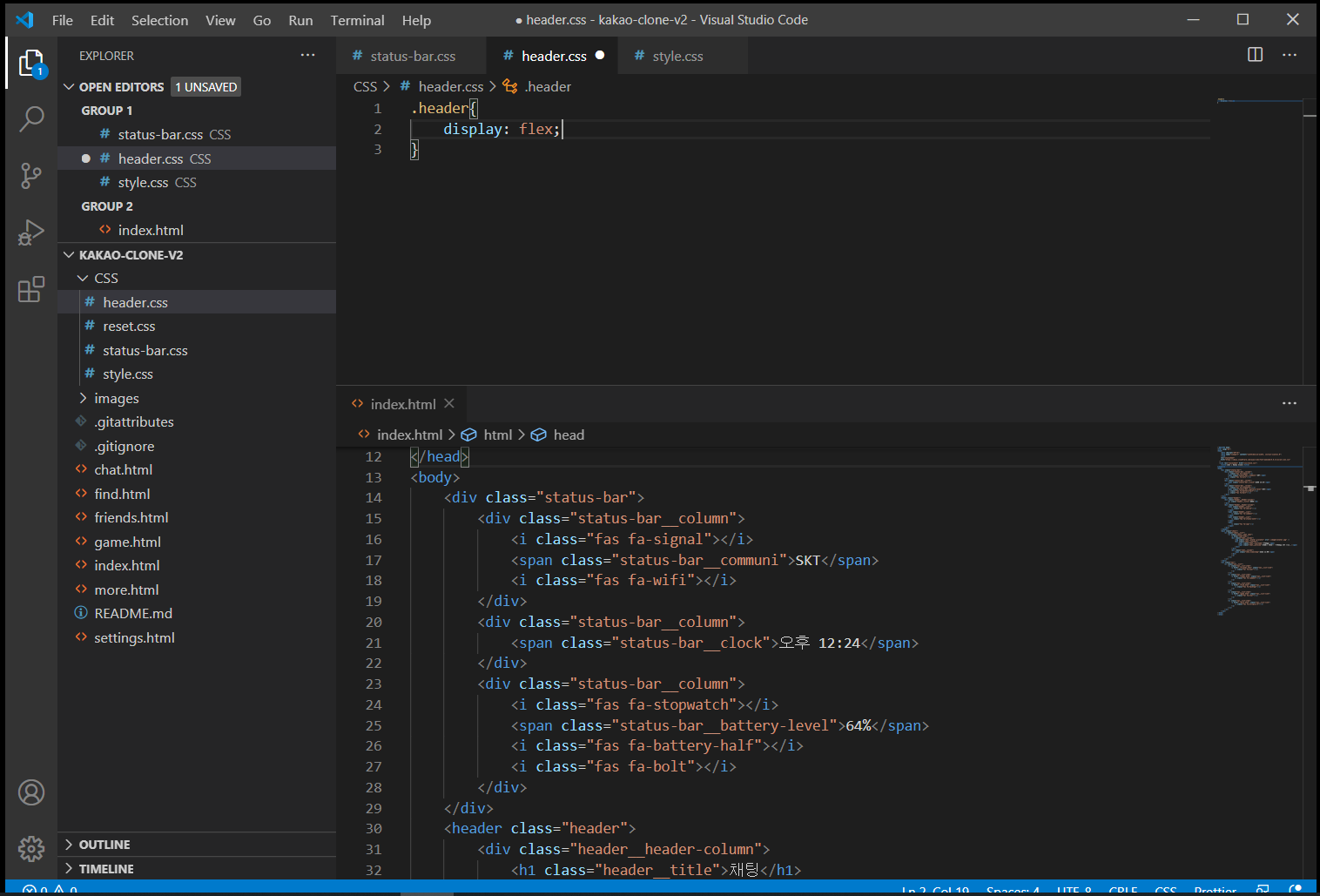Open settings.html in explorer
Viewport: 1320px width, 896px height.
pos(197,637)
